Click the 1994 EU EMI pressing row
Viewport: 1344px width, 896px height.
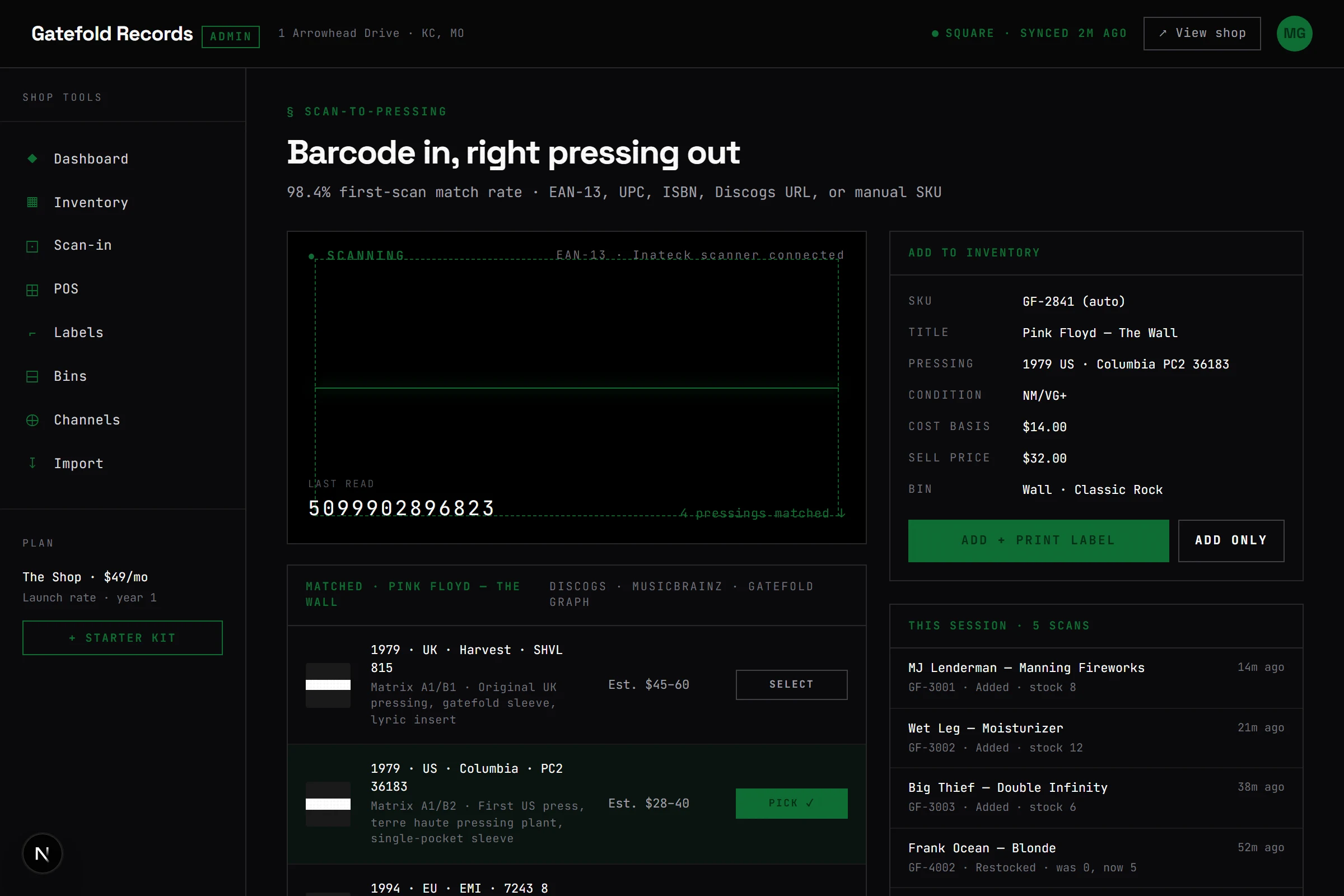pyautogui.click(x=577, y=880)
